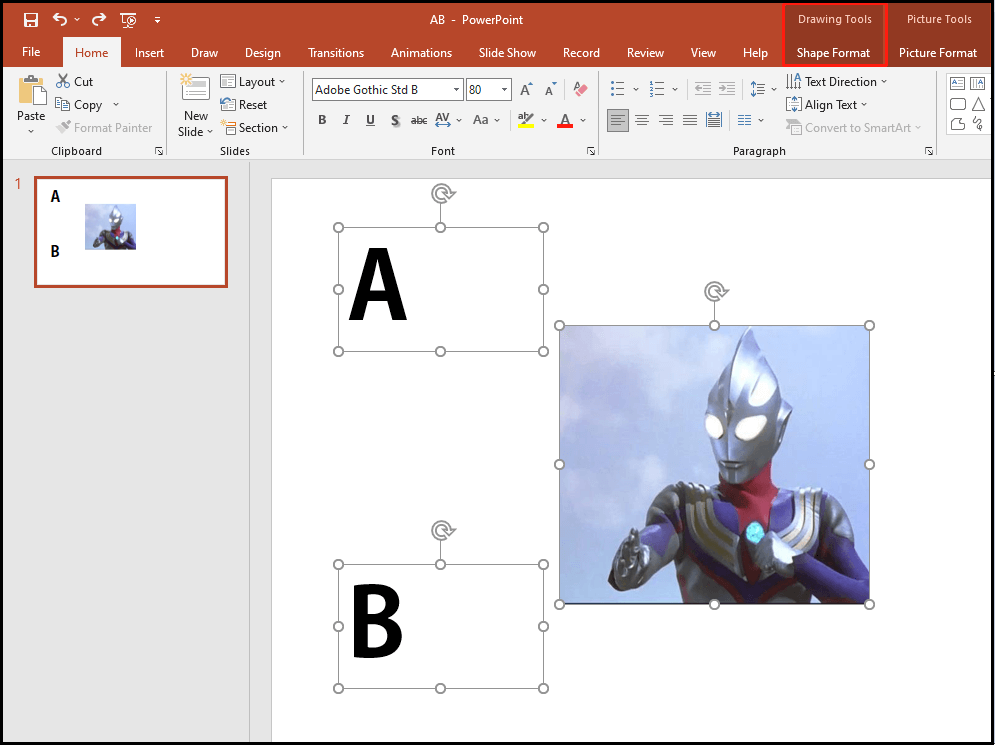
Task: Open the Paragraph dialog launcher
Action: click(928, 150)
